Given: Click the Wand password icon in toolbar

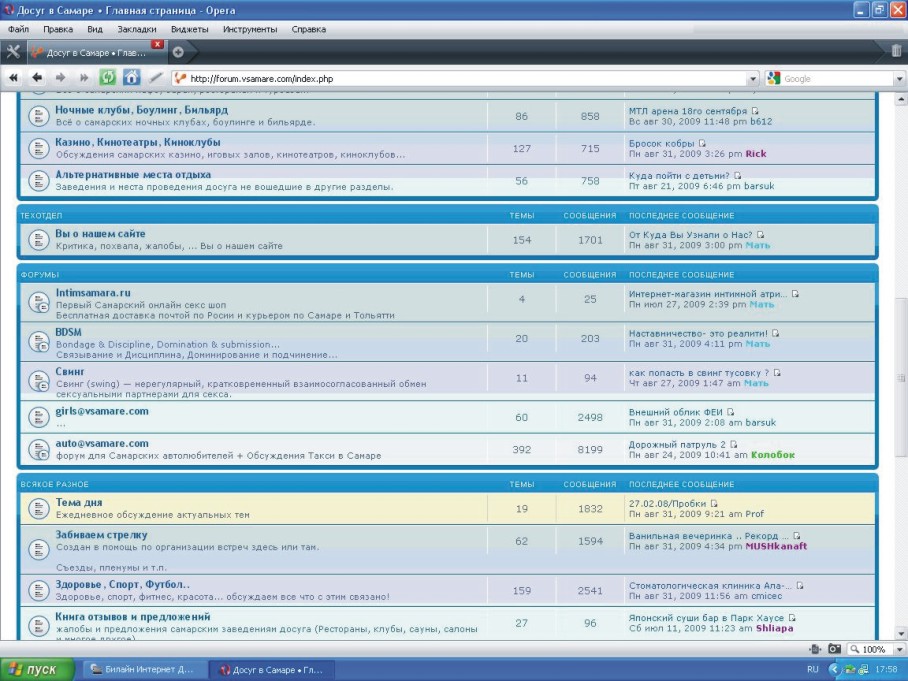Looking at the screenshot, I should (156, 78).
